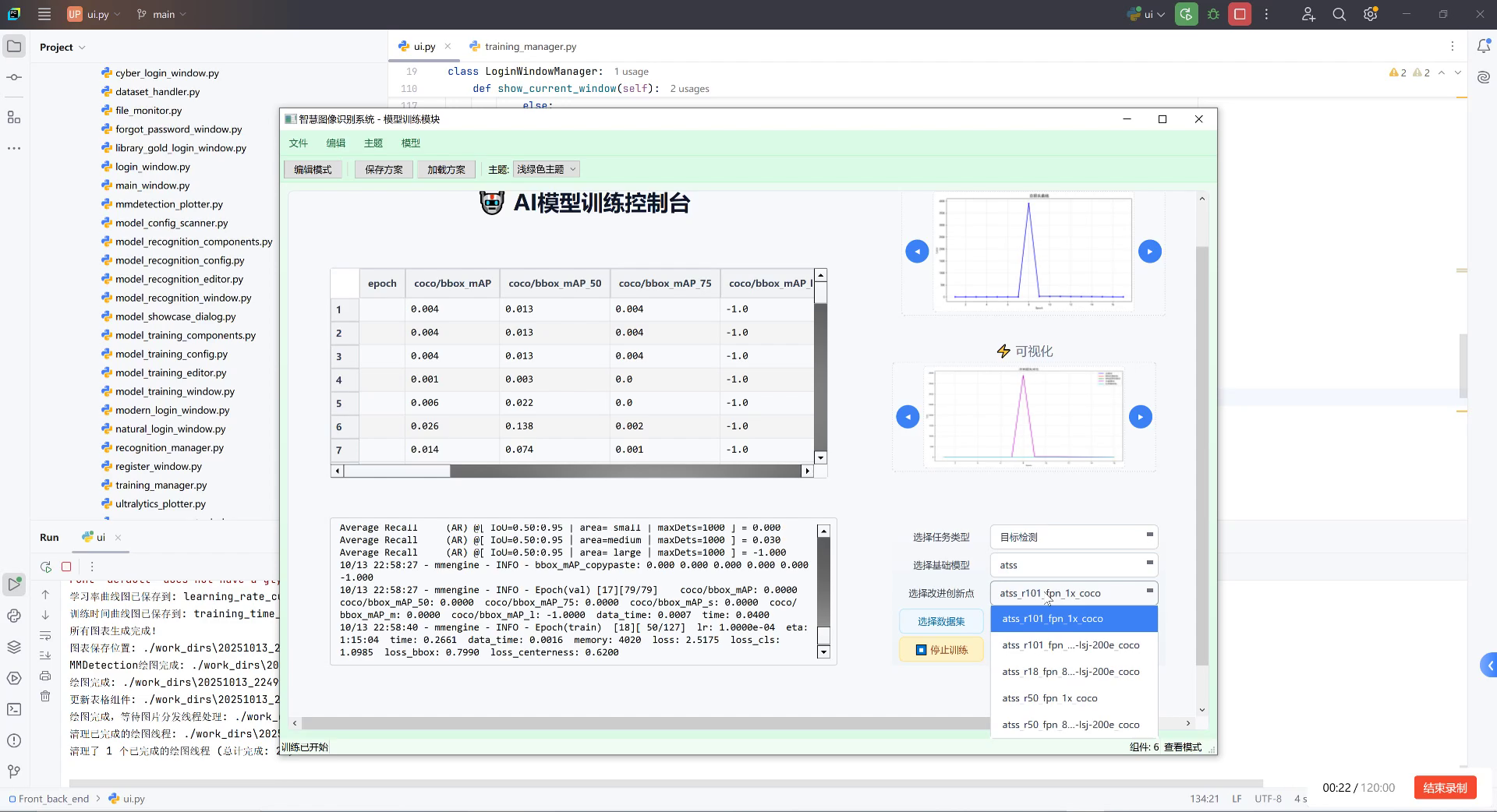This screenshot has height=812, width=1497.
Task: Open the Commit tool window icon
Action: point(14,77)
